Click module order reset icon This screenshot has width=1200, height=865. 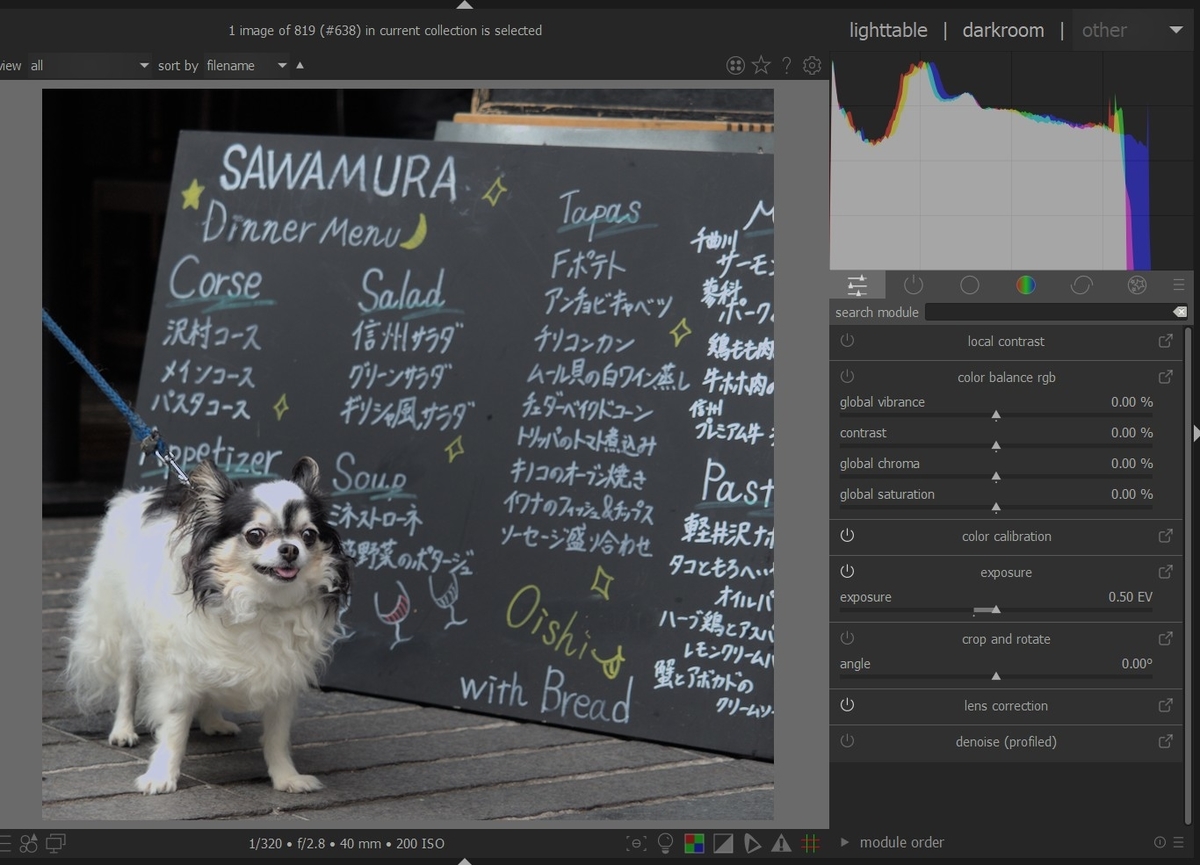[1160, 842]
